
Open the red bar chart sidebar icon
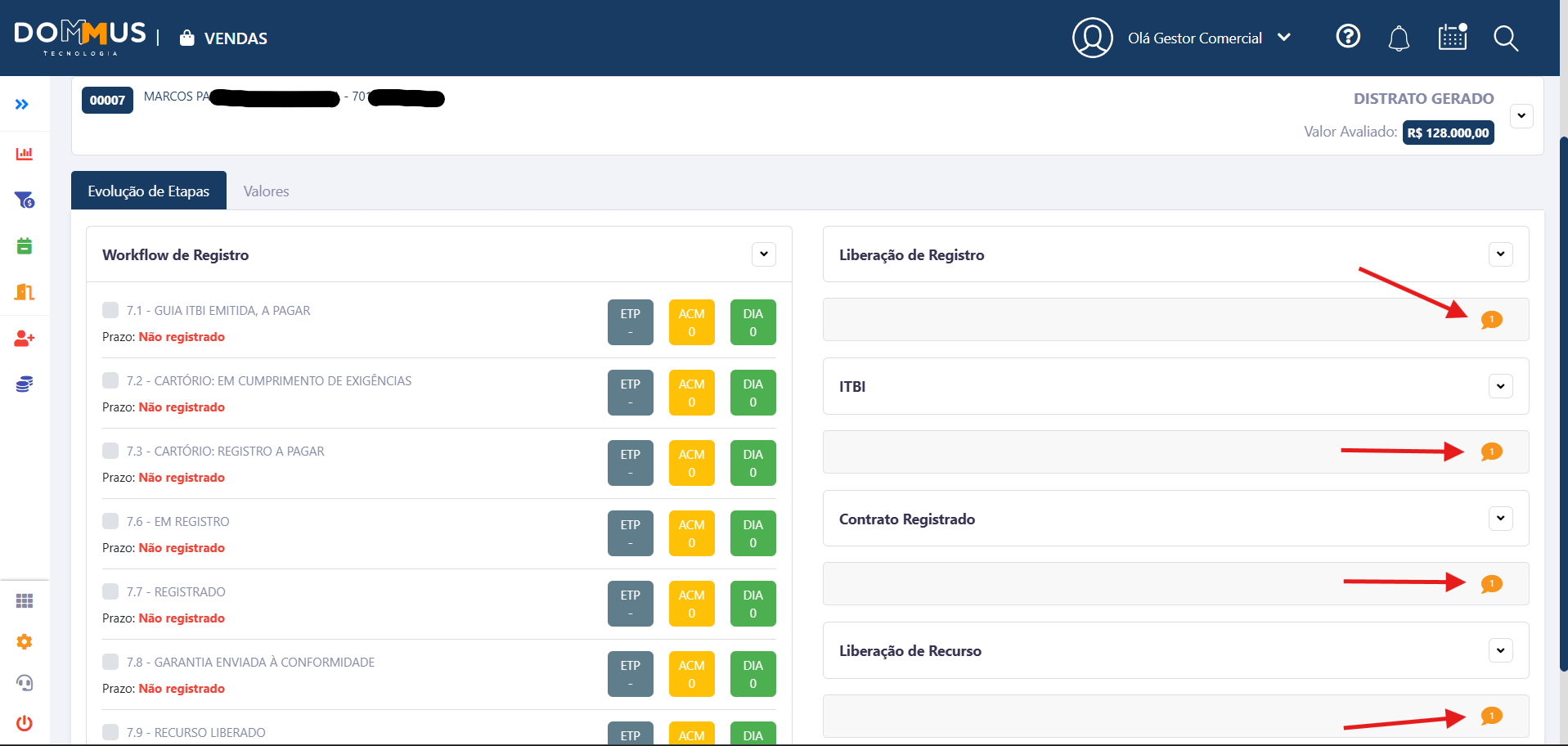pyautogui.click(x=25, y=154)
